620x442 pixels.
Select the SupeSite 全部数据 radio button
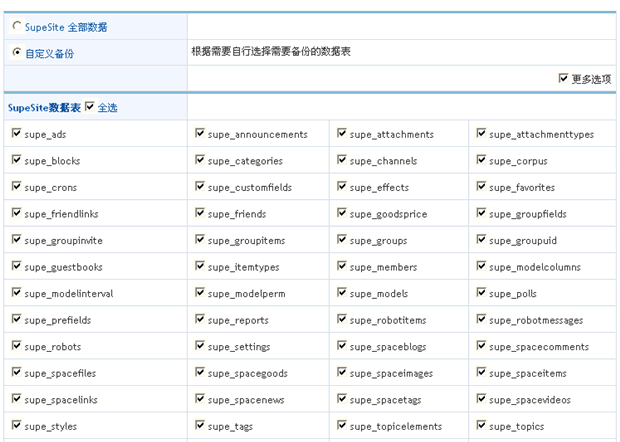[x=17, y=26]
